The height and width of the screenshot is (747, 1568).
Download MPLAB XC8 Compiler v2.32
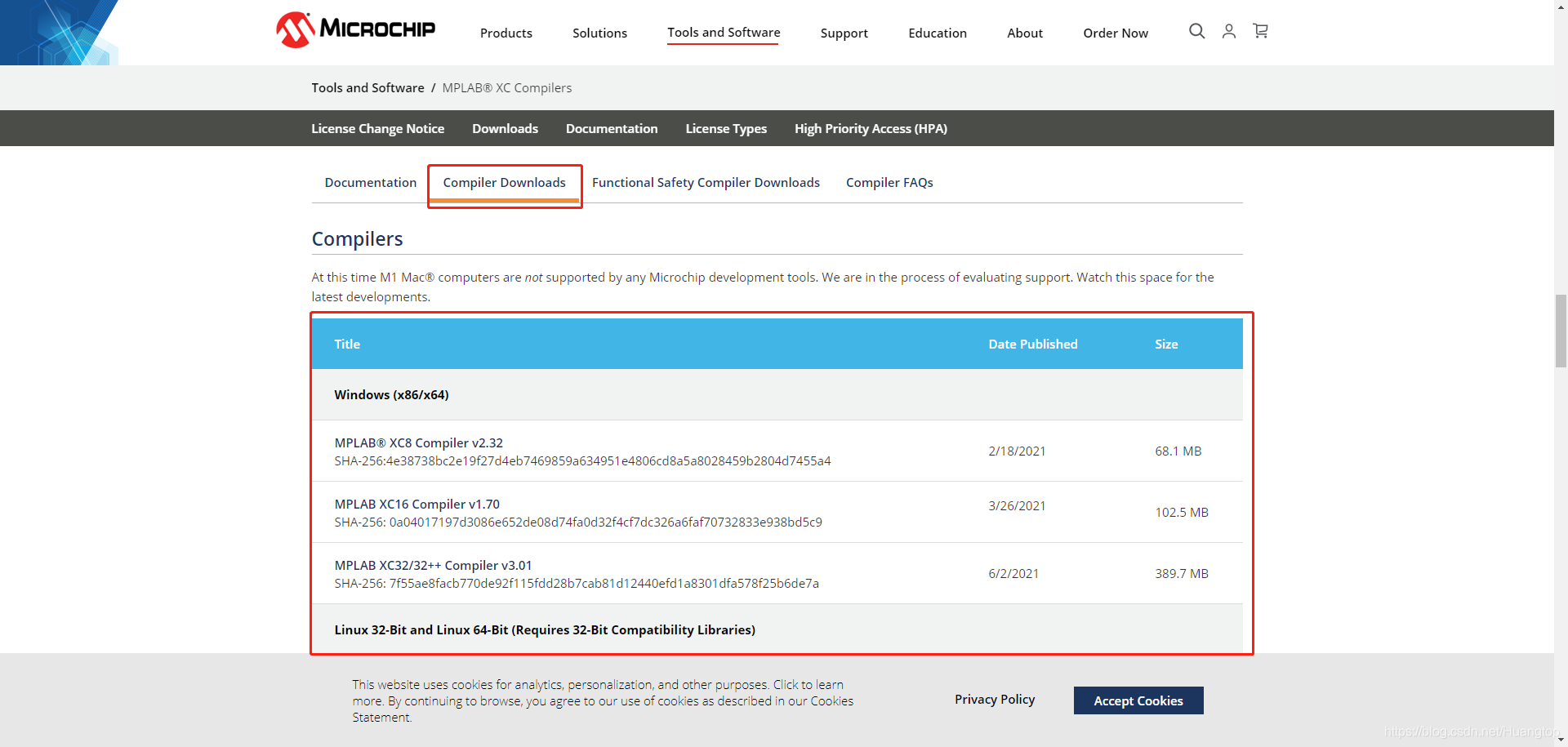tap(419, 442)
